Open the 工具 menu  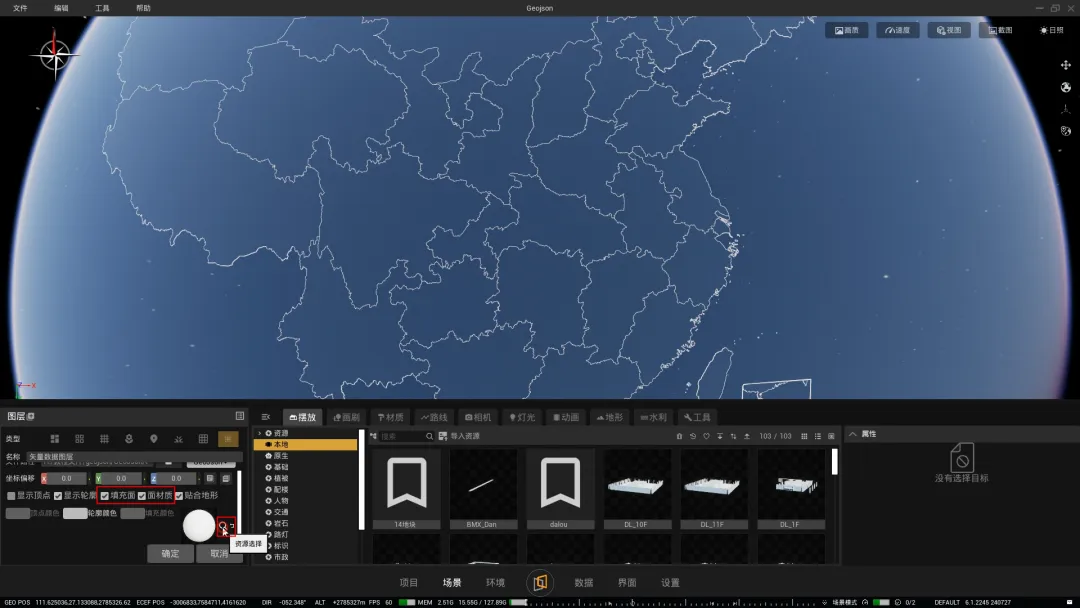pyautogui.click(x=102, y=8)
